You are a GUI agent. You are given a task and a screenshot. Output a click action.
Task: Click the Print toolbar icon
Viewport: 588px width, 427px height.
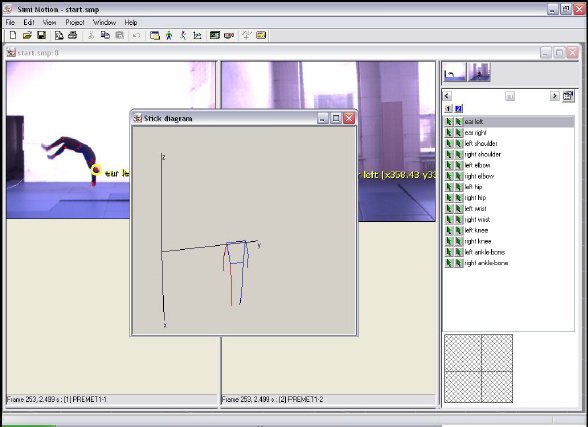click(x=73, y=35)
